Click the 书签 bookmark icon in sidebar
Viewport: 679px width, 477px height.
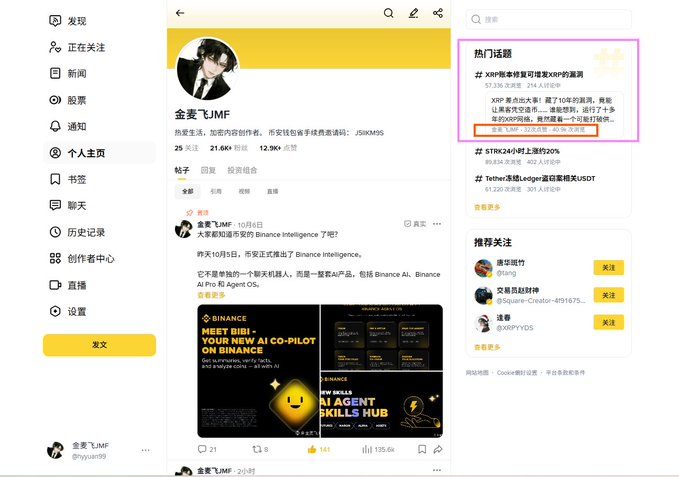(x=55, y=179)
